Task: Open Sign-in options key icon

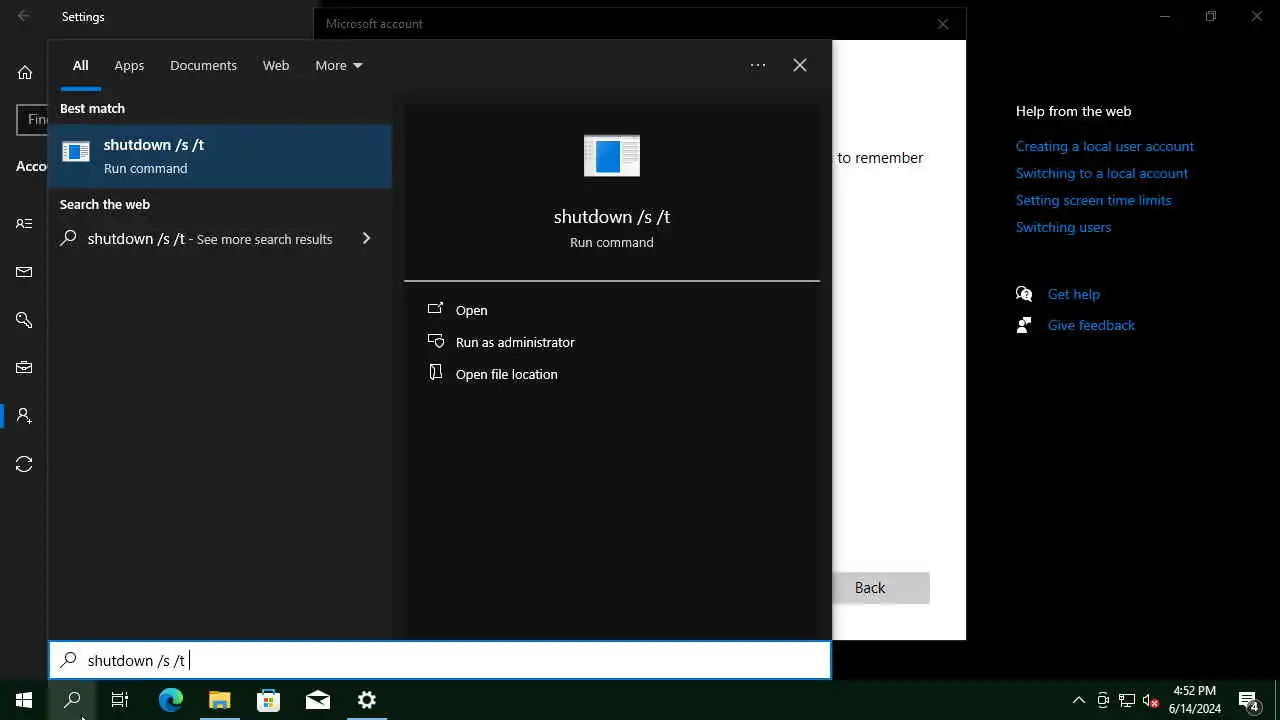Action: (x=24, y=320)
